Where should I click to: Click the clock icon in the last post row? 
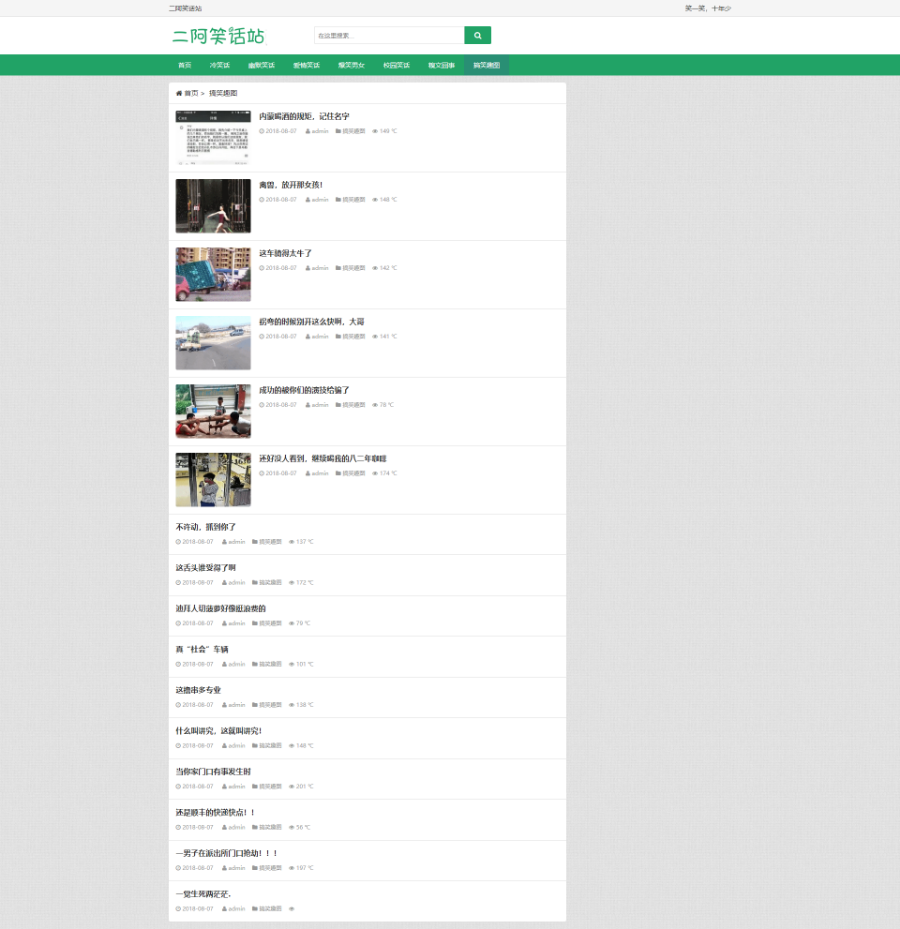(178, 909)
